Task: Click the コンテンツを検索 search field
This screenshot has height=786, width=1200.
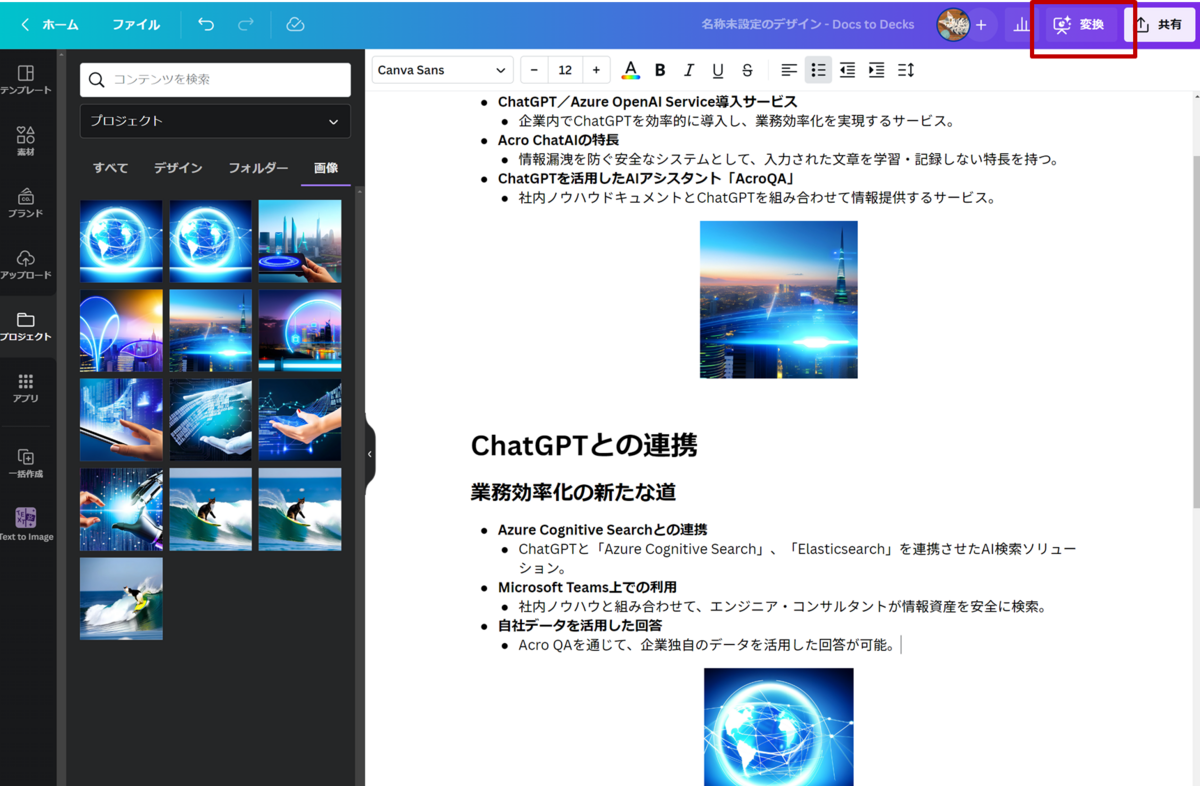Action: [x=215, y=79]
